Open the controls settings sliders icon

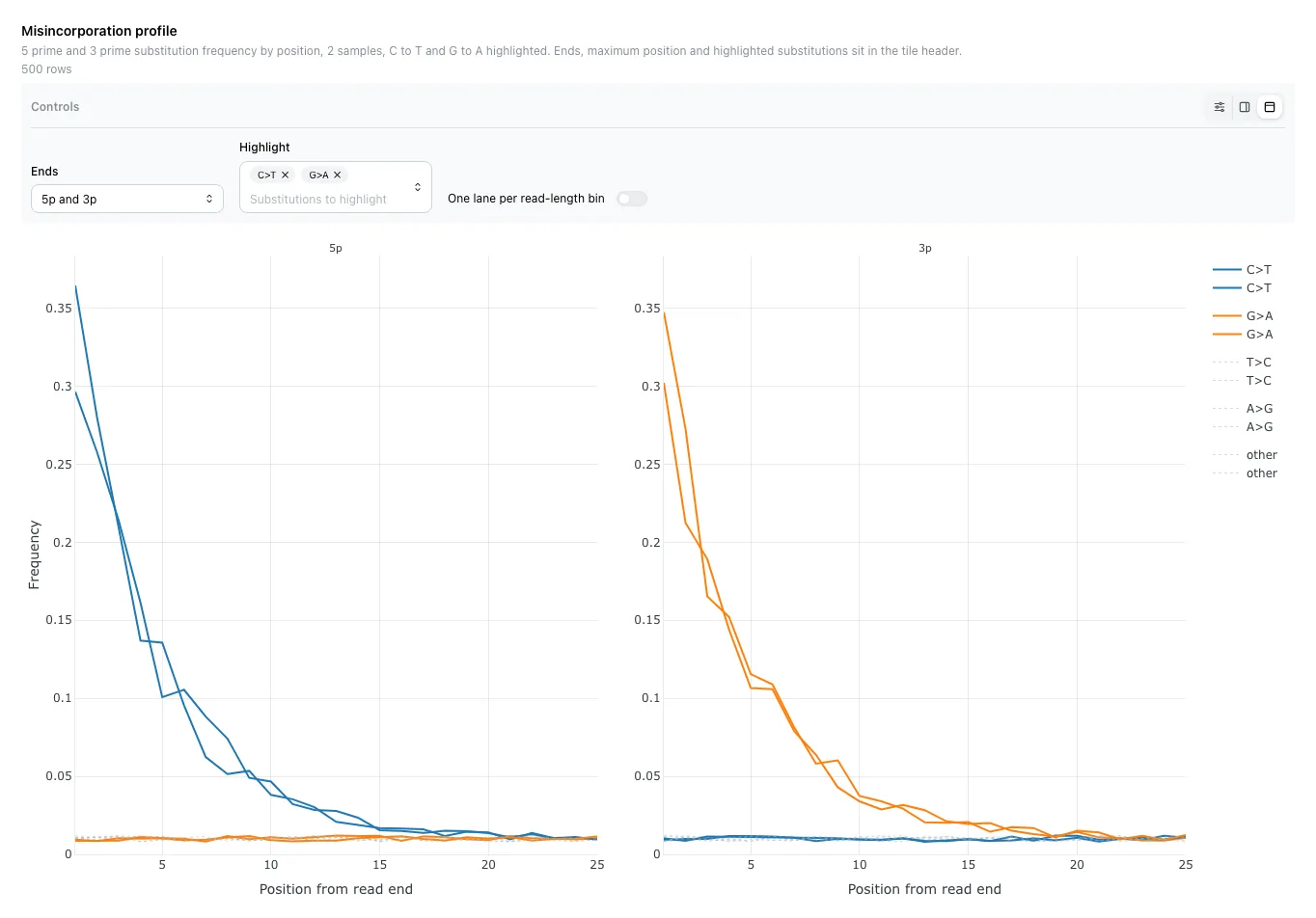pyautogui.click(x=1220, y=107)
